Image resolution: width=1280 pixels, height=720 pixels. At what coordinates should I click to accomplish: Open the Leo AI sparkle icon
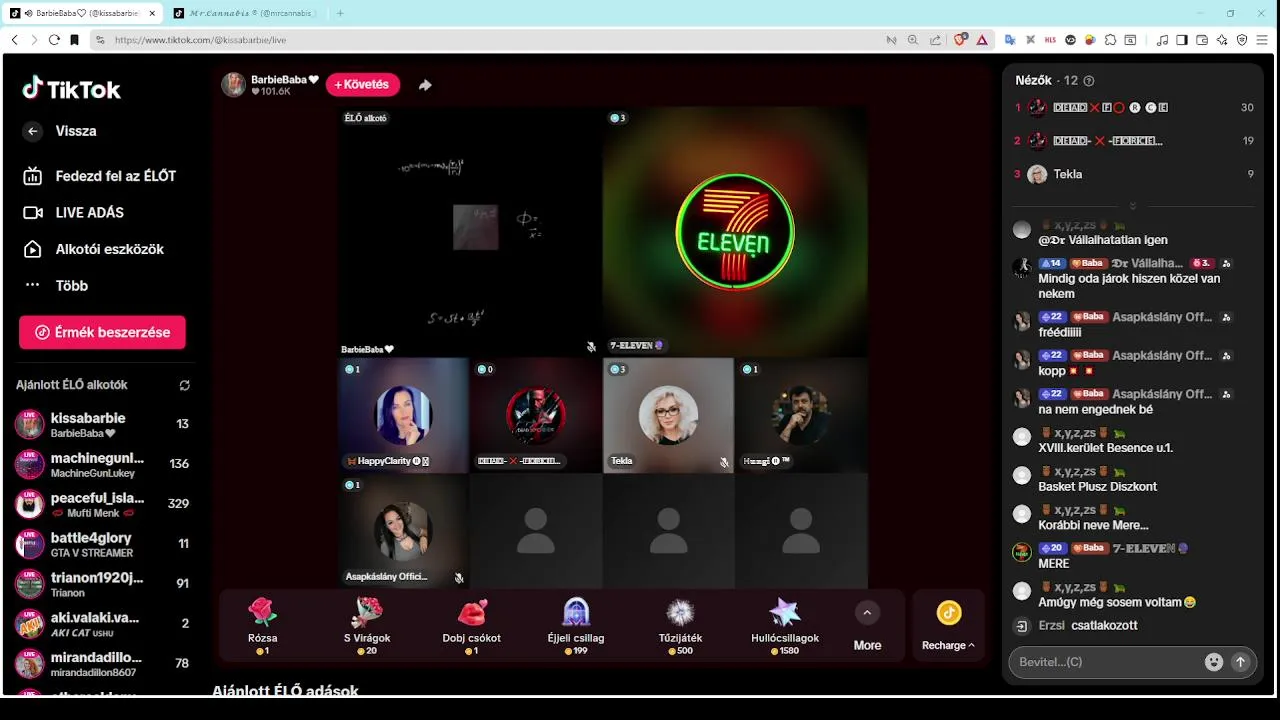coord(1222,40)
